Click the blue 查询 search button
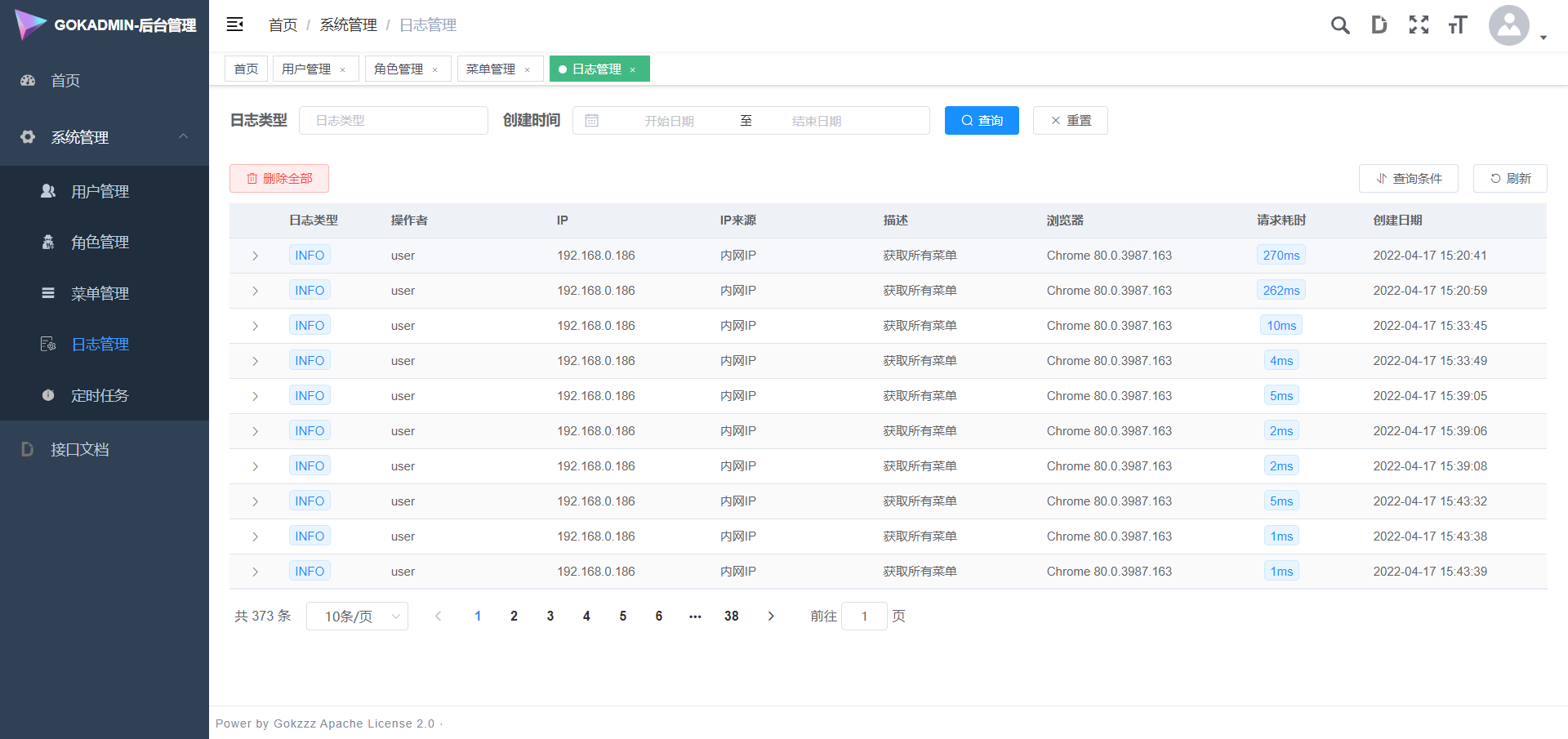 click(x=982, y=121)
